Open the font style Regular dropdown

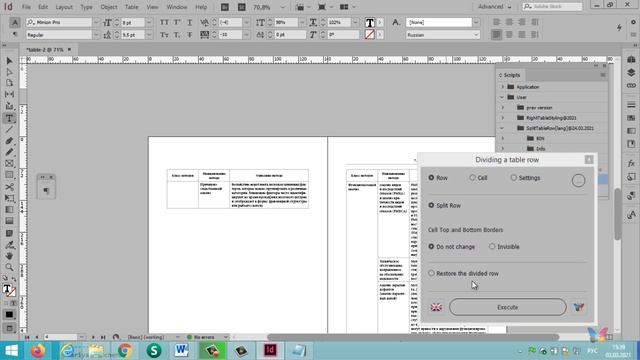click(96, 35)
